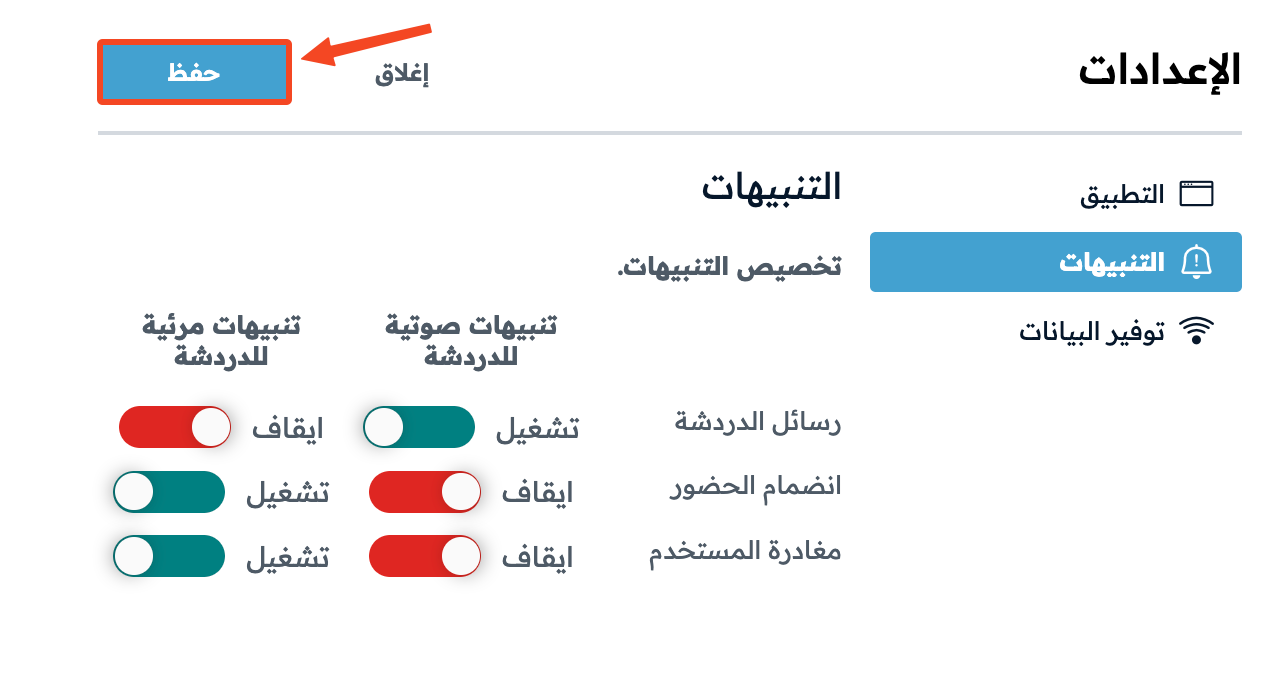Turn off audio alerts for رسائل الدردشة
This screenshot has width=1282, height=700.
[419, 427]
